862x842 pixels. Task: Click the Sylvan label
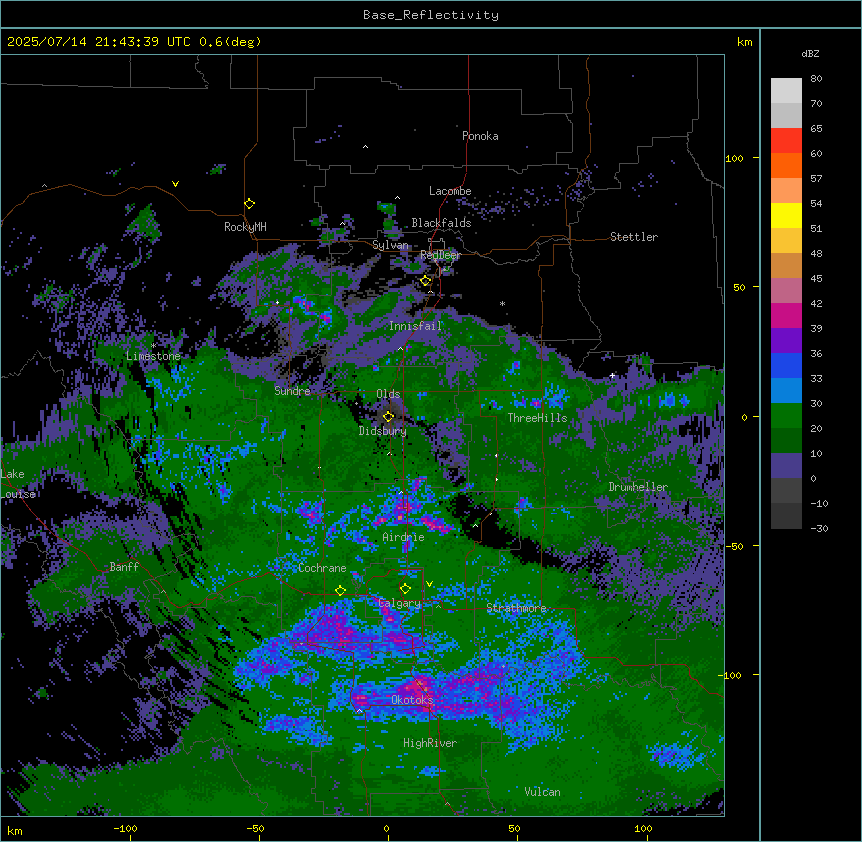point(390,245)
